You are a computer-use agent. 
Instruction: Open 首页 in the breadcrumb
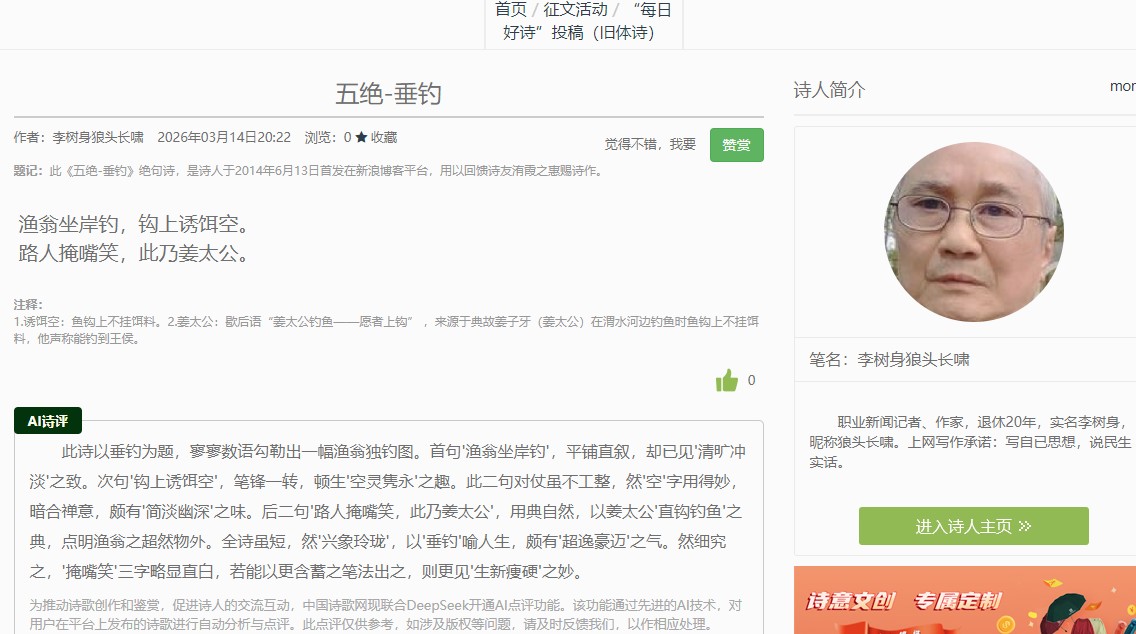coord(511,9)
